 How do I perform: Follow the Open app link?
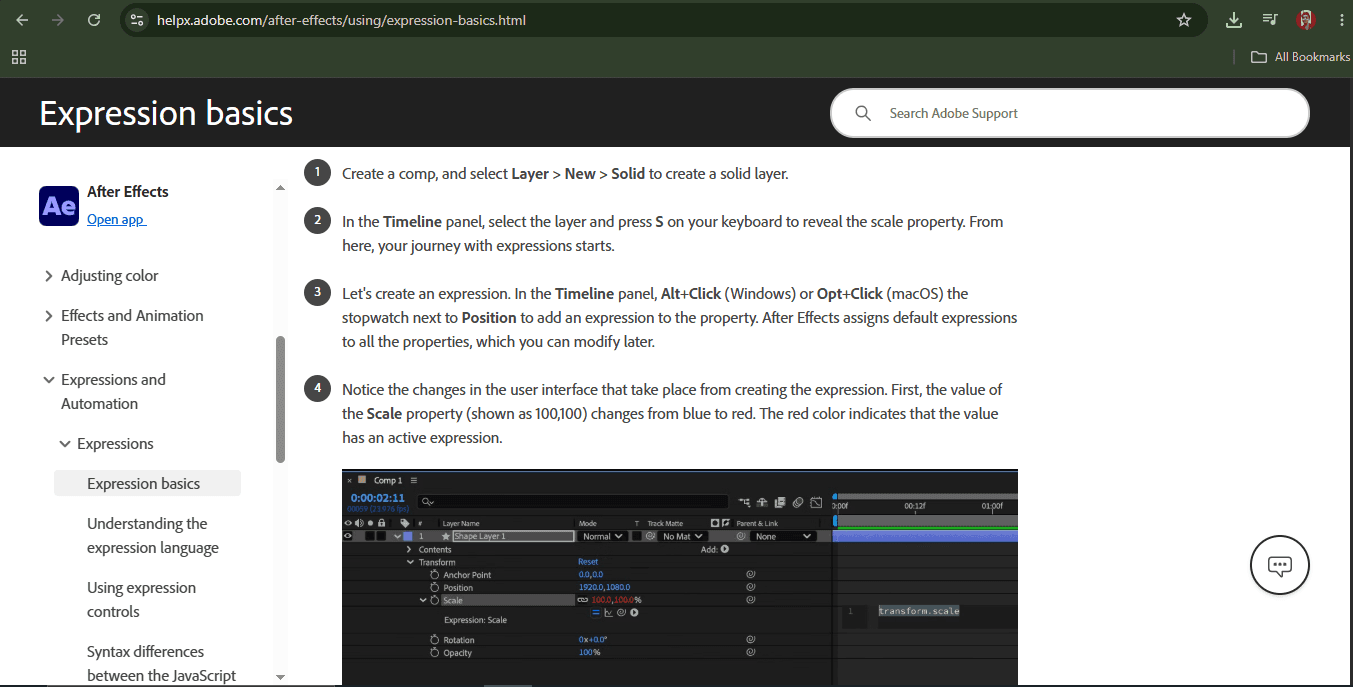[116, 219]
